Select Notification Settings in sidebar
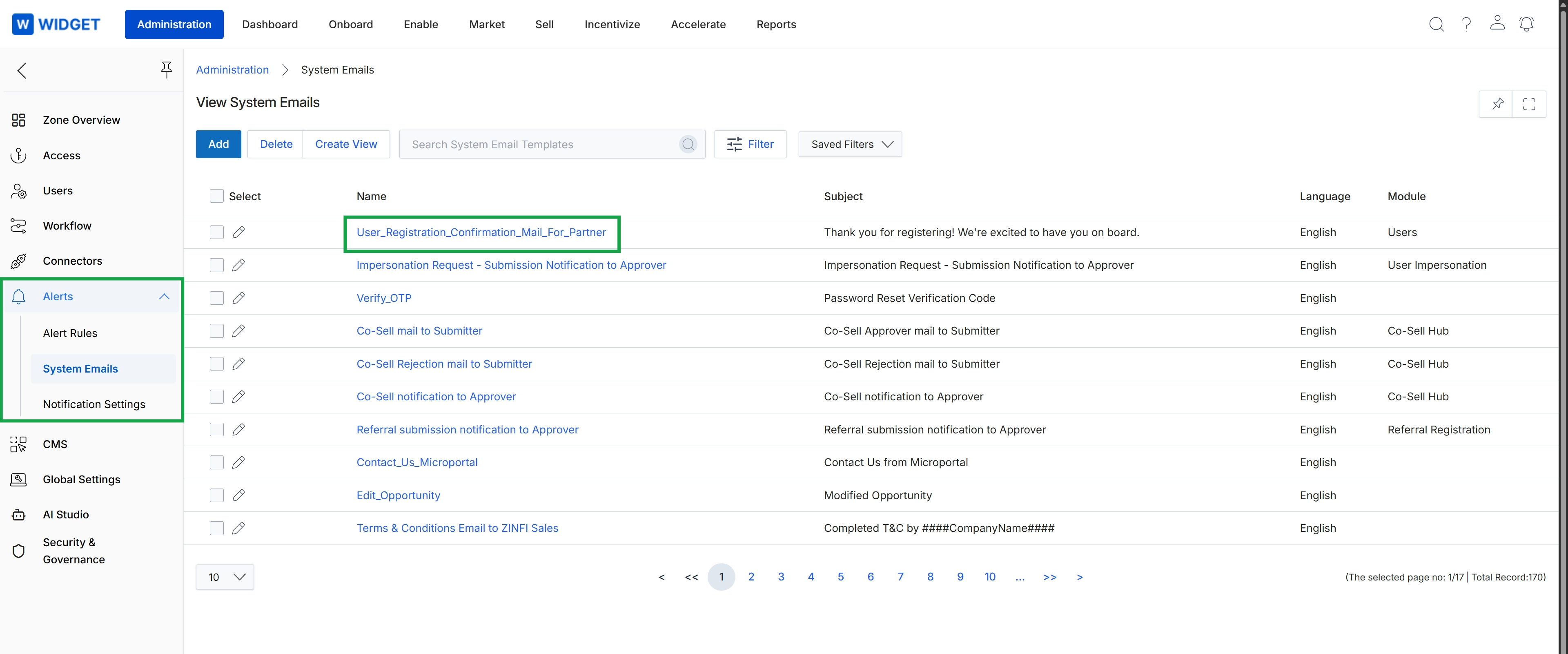Image resolution: width=1568 pixels, height=654 pixels. click(x=94, y=404)
